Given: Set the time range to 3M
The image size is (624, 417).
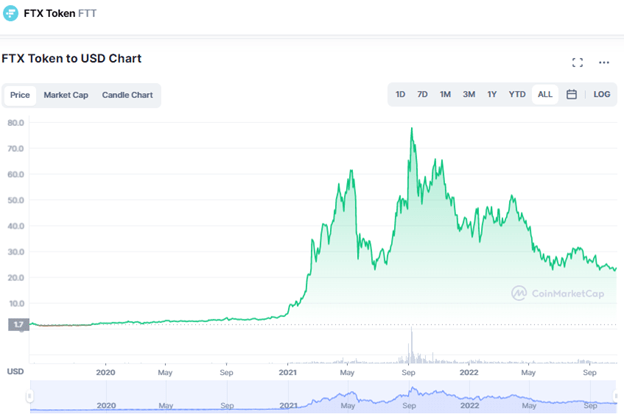Looking at the screenshot, I should 469,94.
